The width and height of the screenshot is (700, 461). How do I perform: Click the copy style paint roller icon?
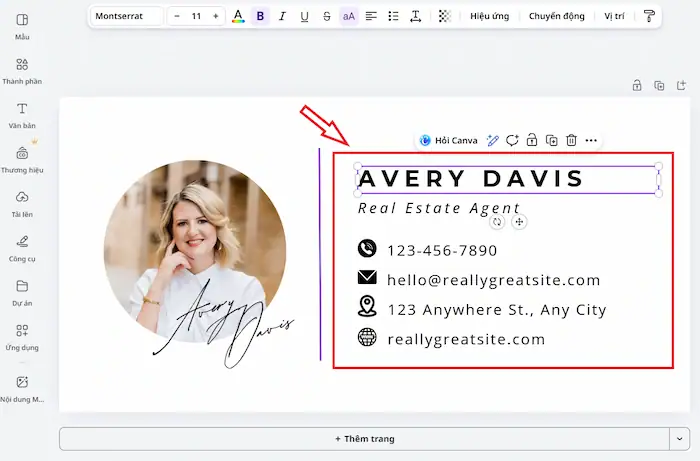[649, 16]
